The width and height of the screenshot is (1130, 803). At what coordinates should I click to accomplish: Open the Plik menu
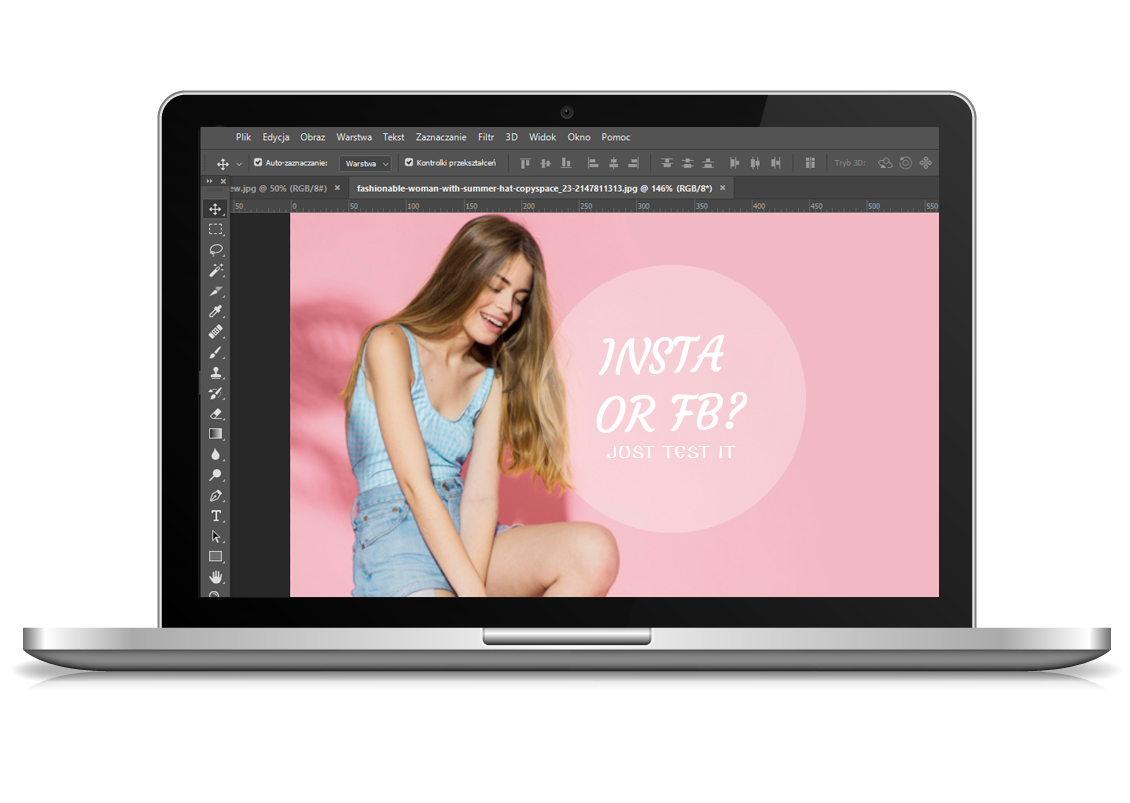[x=244, y=137]
